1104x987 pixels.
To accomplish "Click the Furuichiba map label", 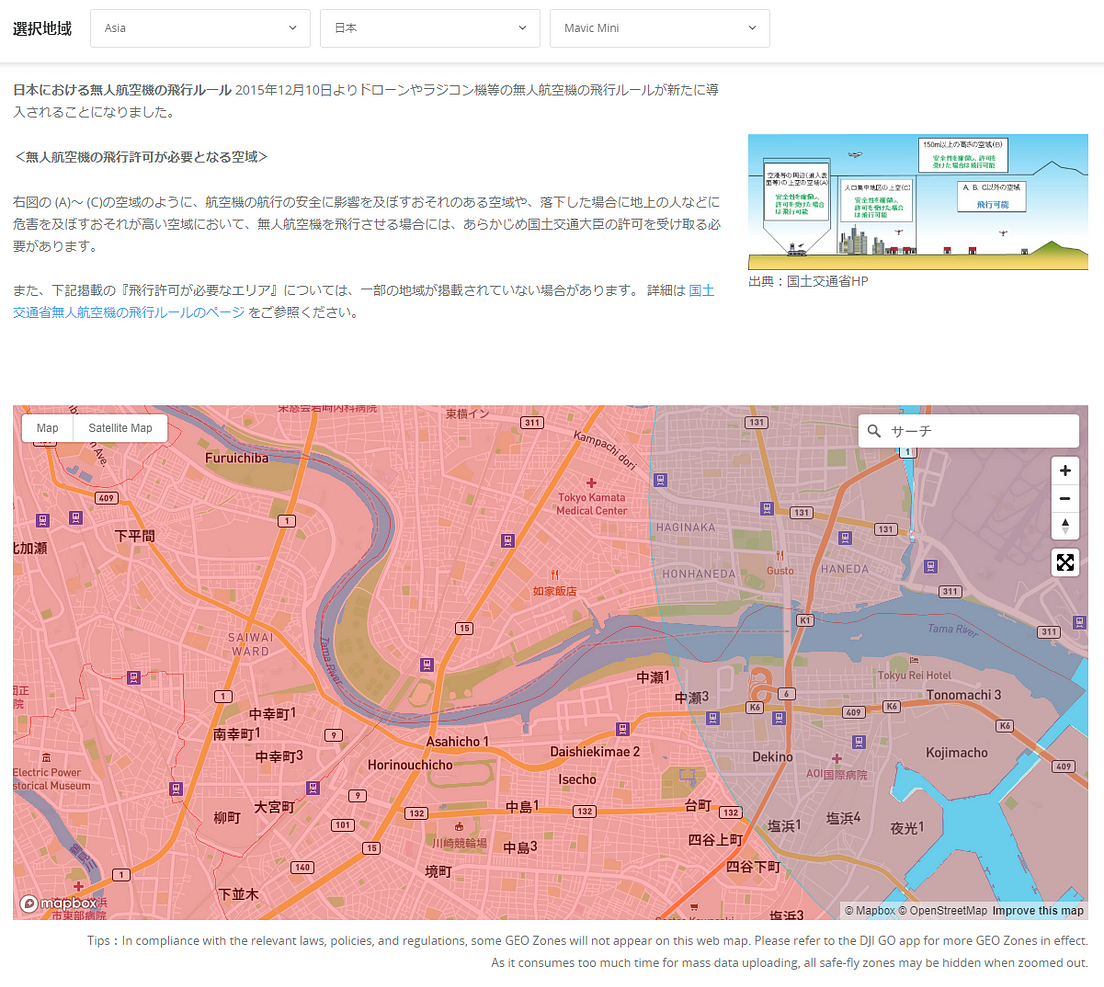I will [237, 458].
